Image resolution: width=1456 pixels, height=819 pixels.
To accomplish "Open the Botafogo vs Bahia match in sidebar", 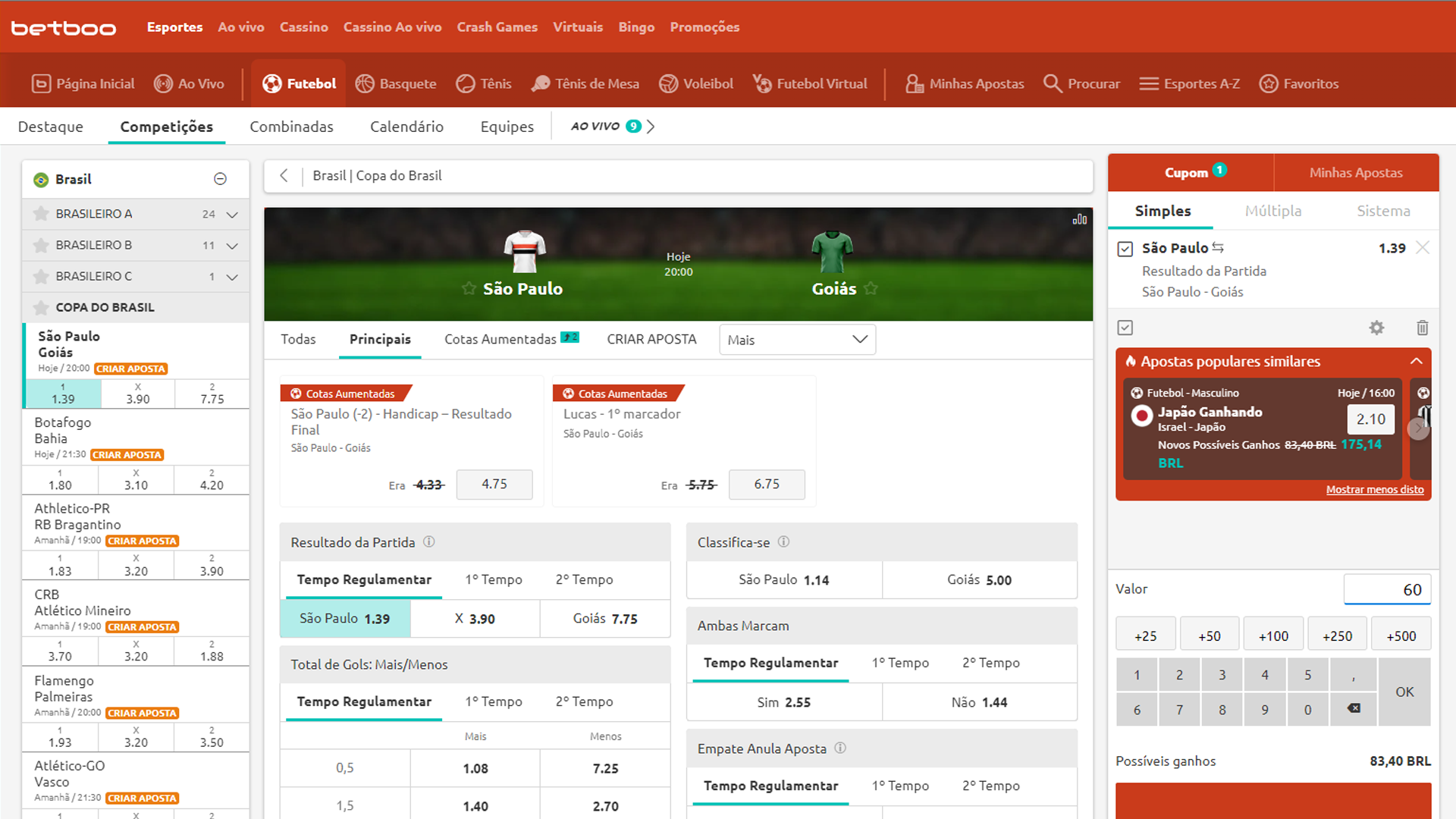I will click(136, 438).
